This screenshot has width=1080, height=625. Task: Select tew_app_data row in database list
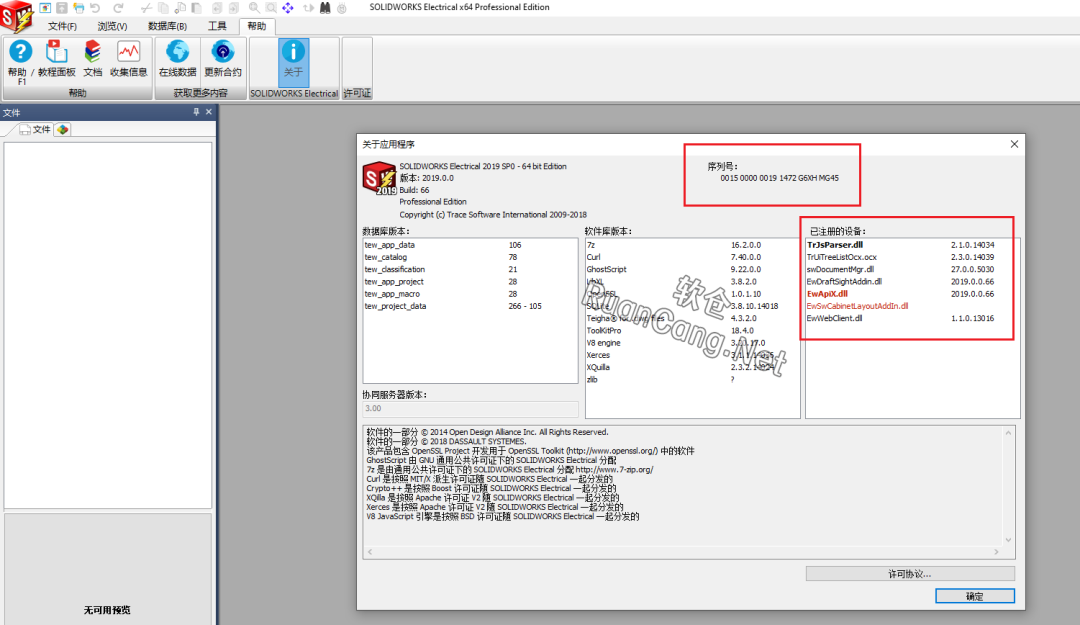(390, 244)
